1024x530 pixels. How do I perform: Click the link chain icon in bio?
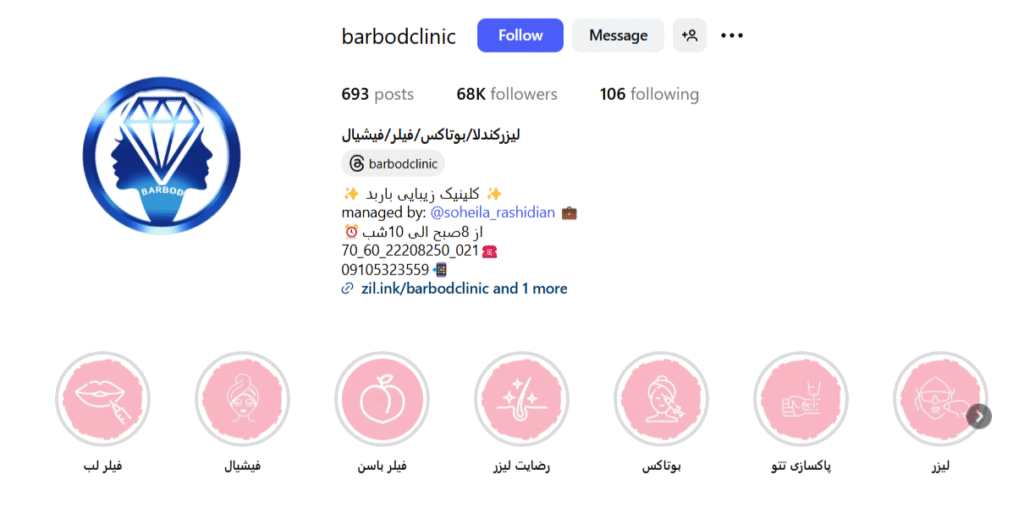click(347, 289)
